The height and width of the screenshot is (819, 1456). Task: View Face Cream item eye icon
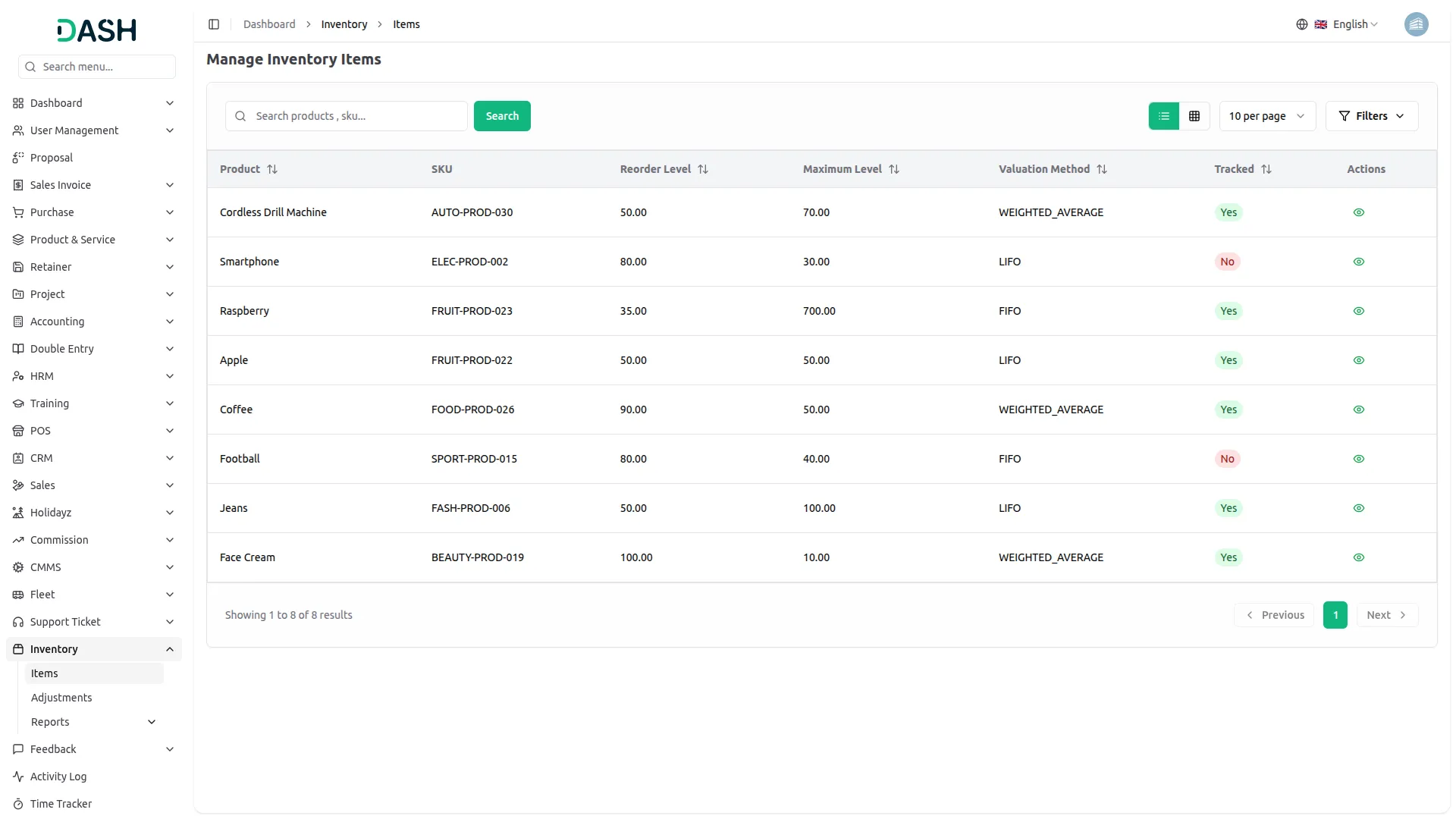pyautogui.click(x=1358, y=557)
